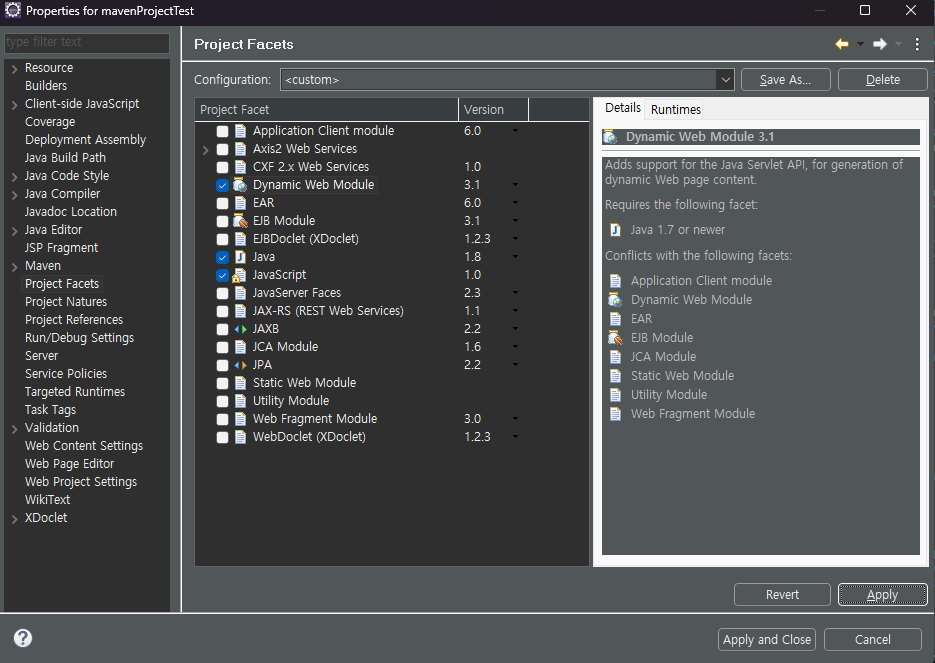Select Targeted Runtimes in the tree

click(x=75, y=392)
